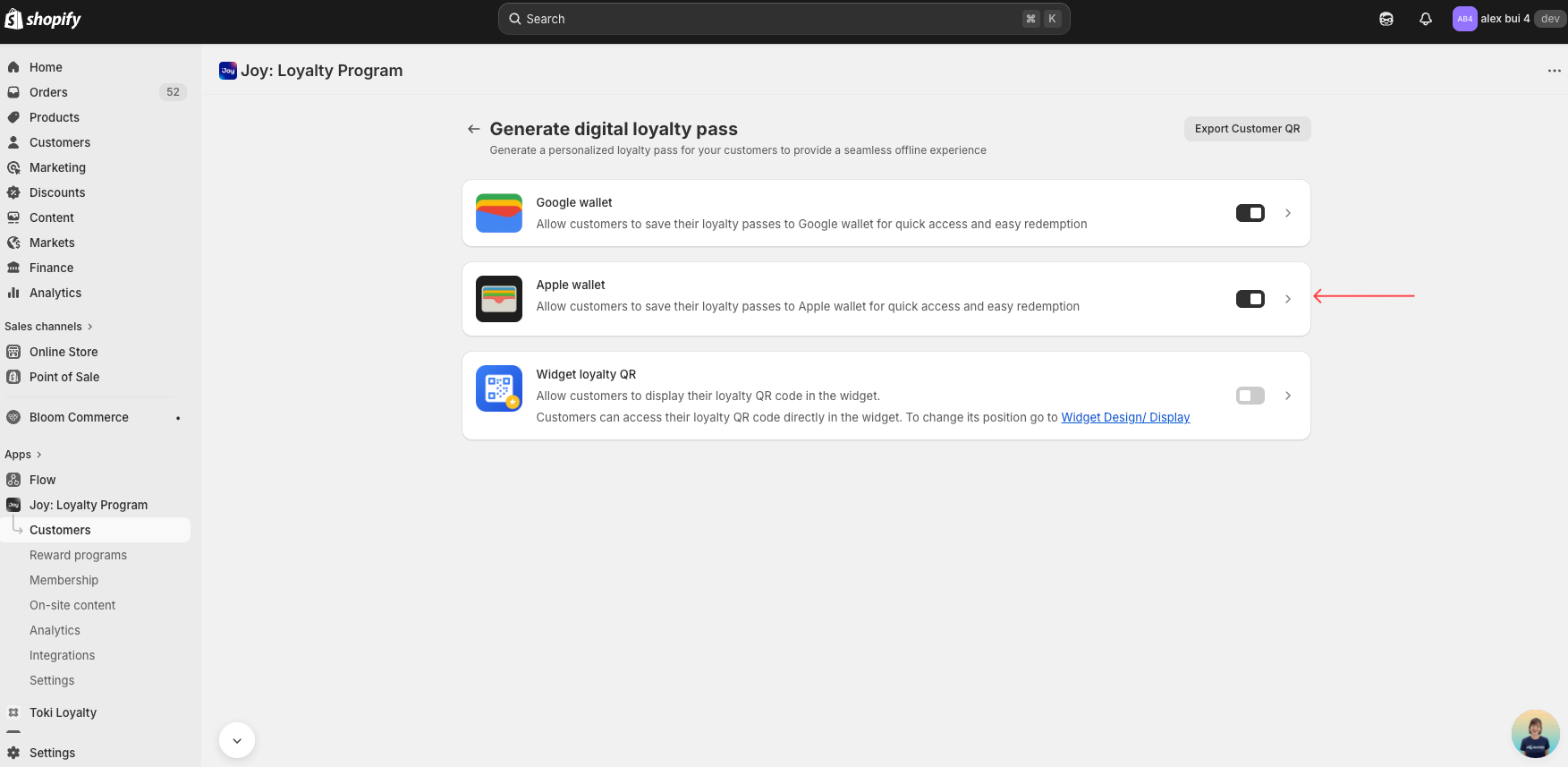Click the support chat avatar bubble
This screenshot has width=1568, height=767.
pyautogui.click(x=1535, y=734)
